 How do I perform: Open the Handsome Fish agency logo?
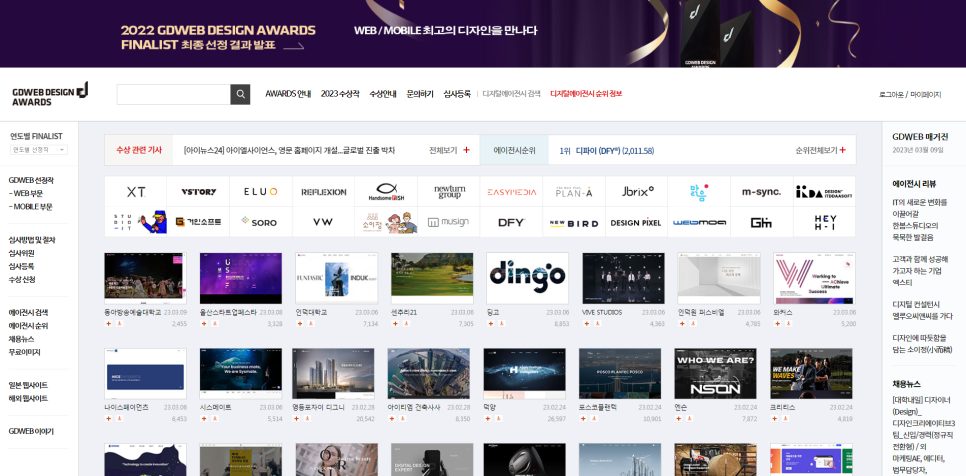pos(386,192)
